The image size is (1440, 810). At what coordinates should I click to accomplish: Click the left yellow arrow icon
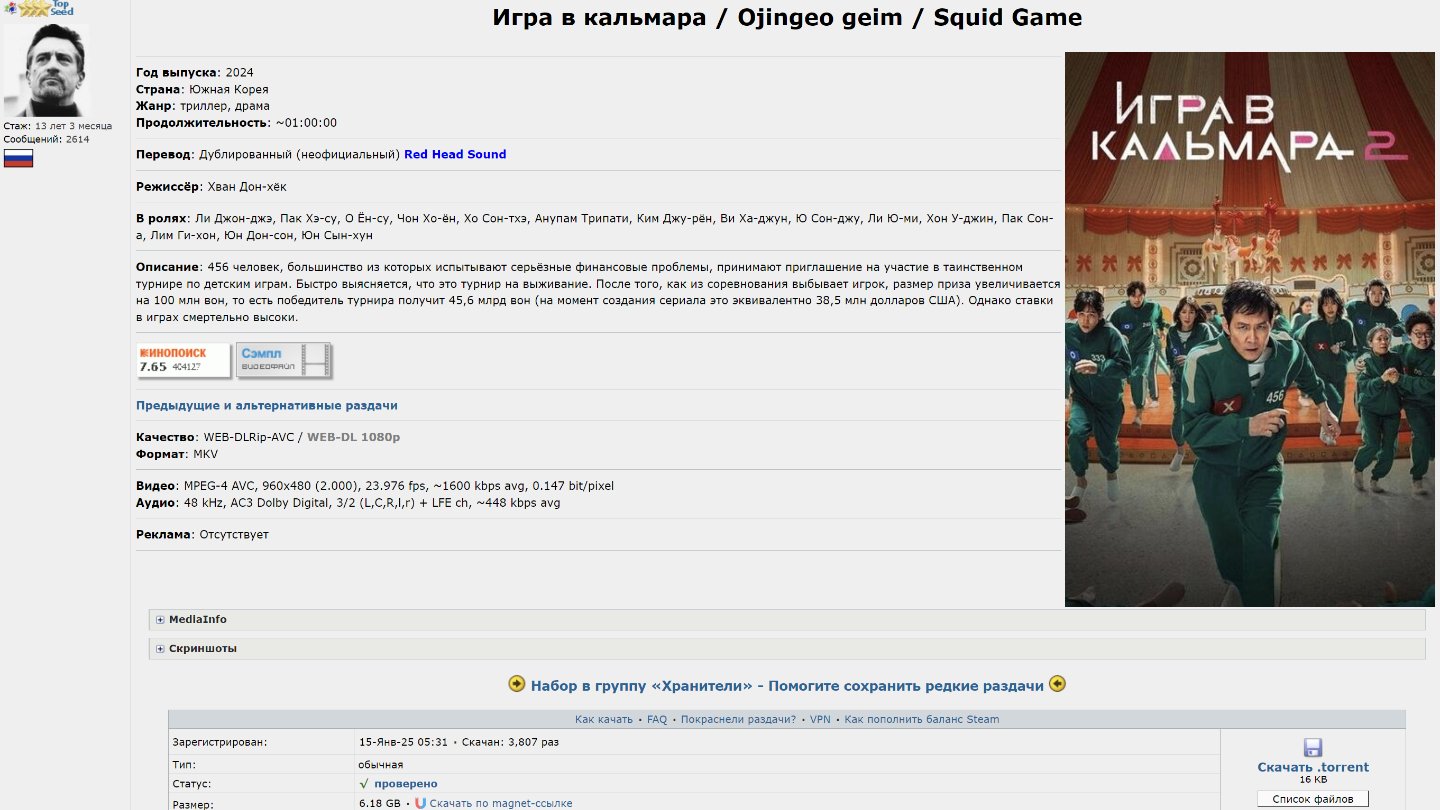(517, 685)
